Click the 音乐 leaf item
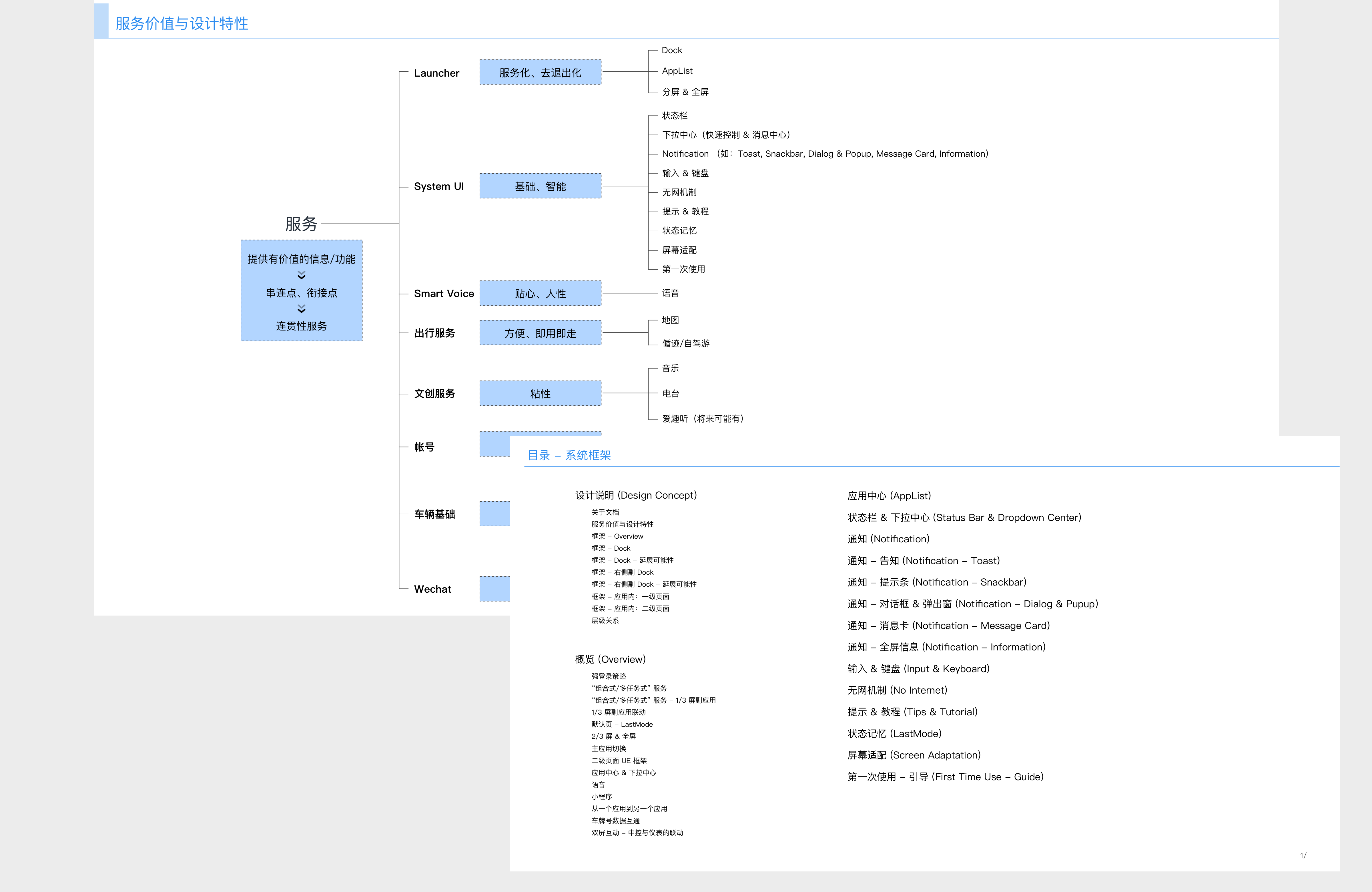Image resolution: width=1372 pixels, height=892 pixels. click(670, 368)
